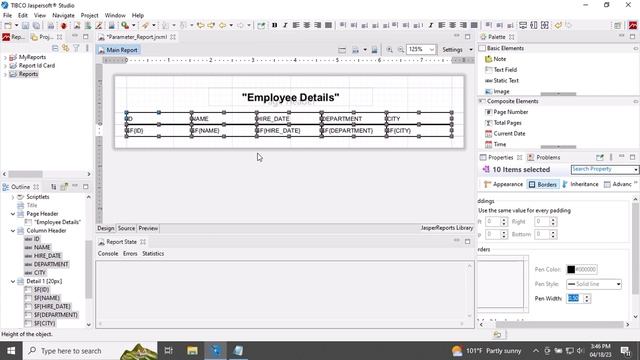Select Static Text from the Palette
This screenshot has width=640, height=360.
point(502,80)
